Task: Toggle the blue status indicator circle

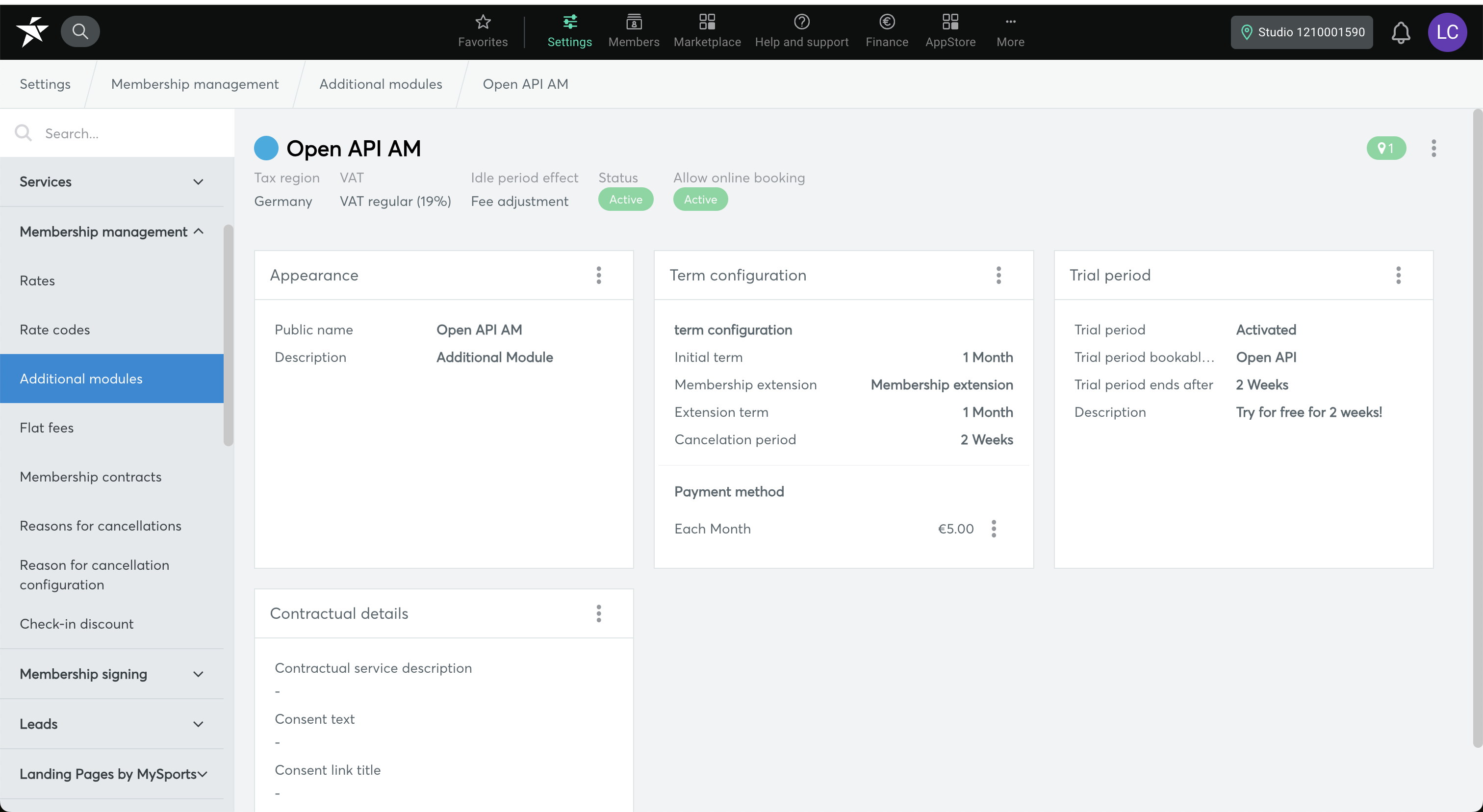Action: point(266,148)
